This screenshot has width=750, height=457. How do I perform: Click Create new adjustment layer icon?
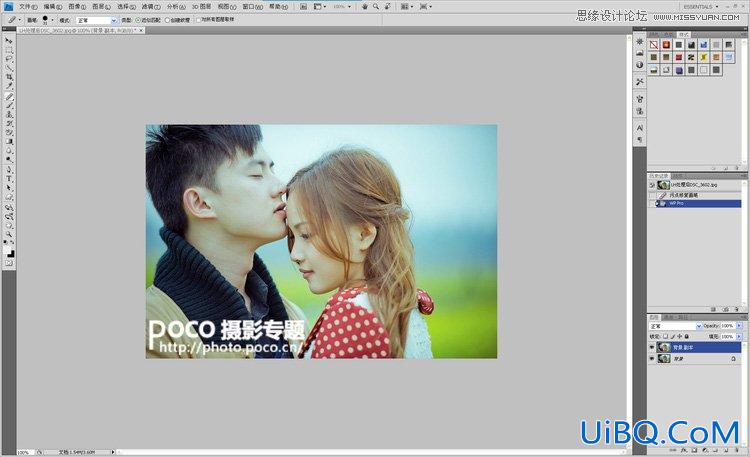click(x=705, y=450)
